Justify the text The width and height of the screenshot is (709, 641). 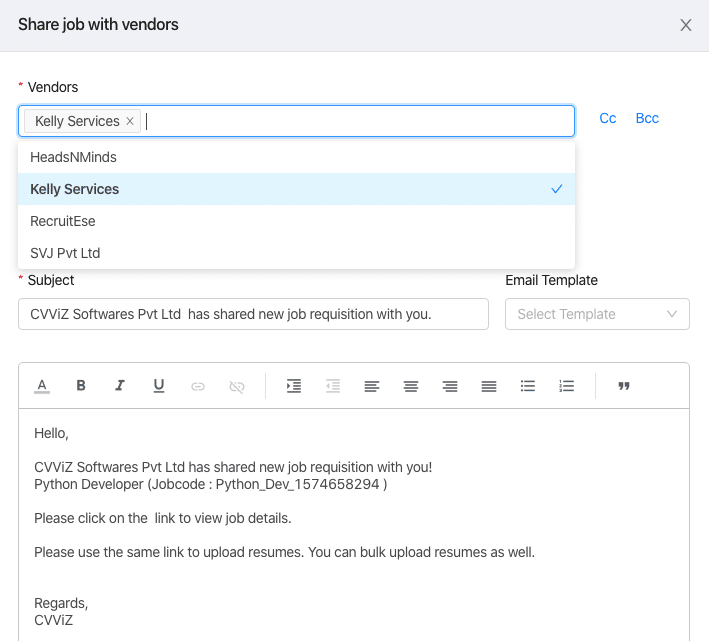coord(489,386)
